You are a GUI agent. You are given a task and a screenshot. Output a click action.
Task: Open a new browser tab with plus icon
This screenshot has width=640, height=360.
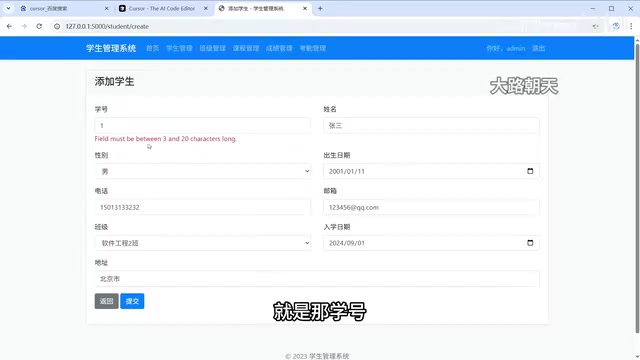[320, 8]
